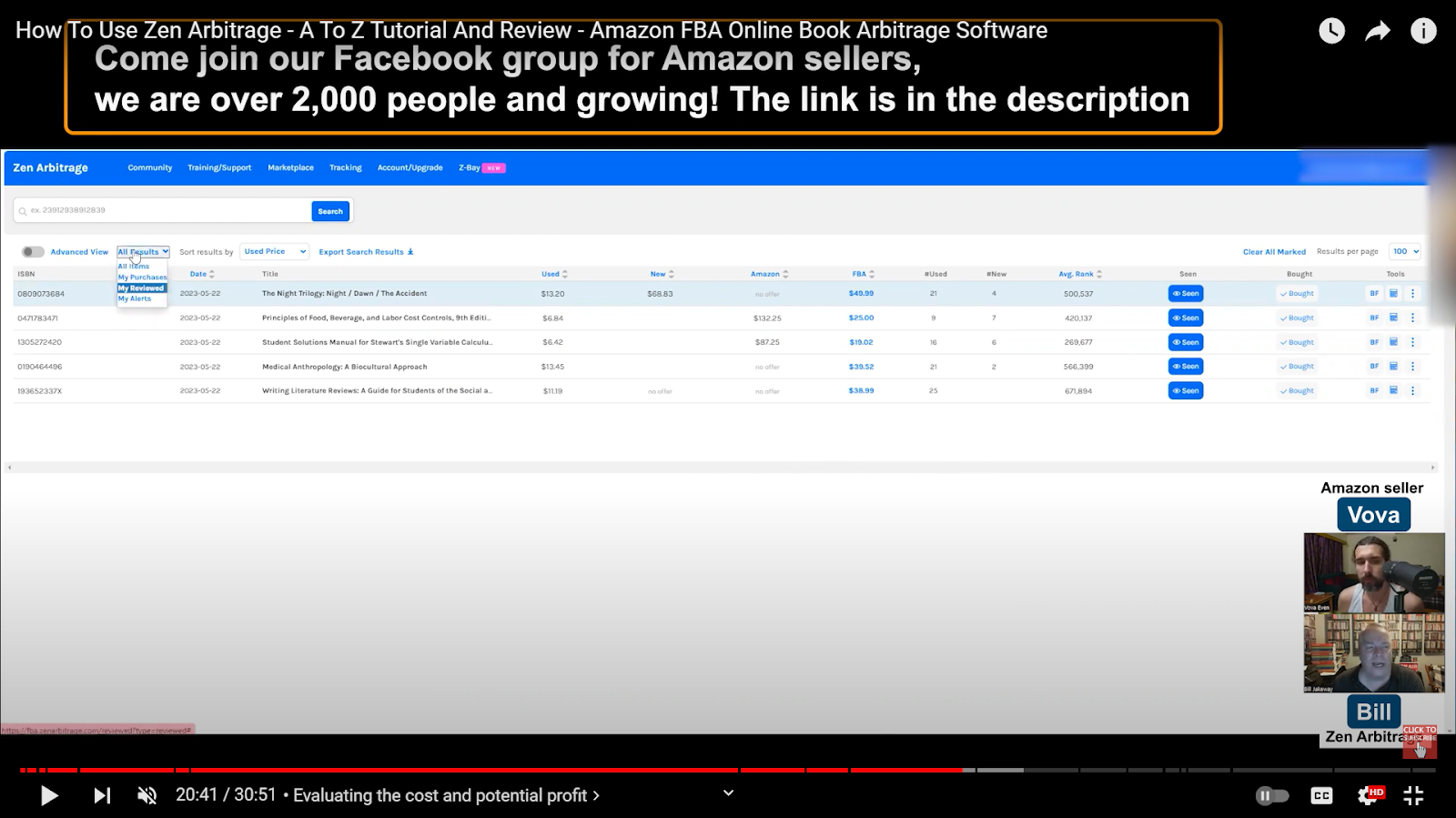This screenshot has height=818, width=1456.
Task: Open the video quality settings gear
Action: tap(1369, 795)
